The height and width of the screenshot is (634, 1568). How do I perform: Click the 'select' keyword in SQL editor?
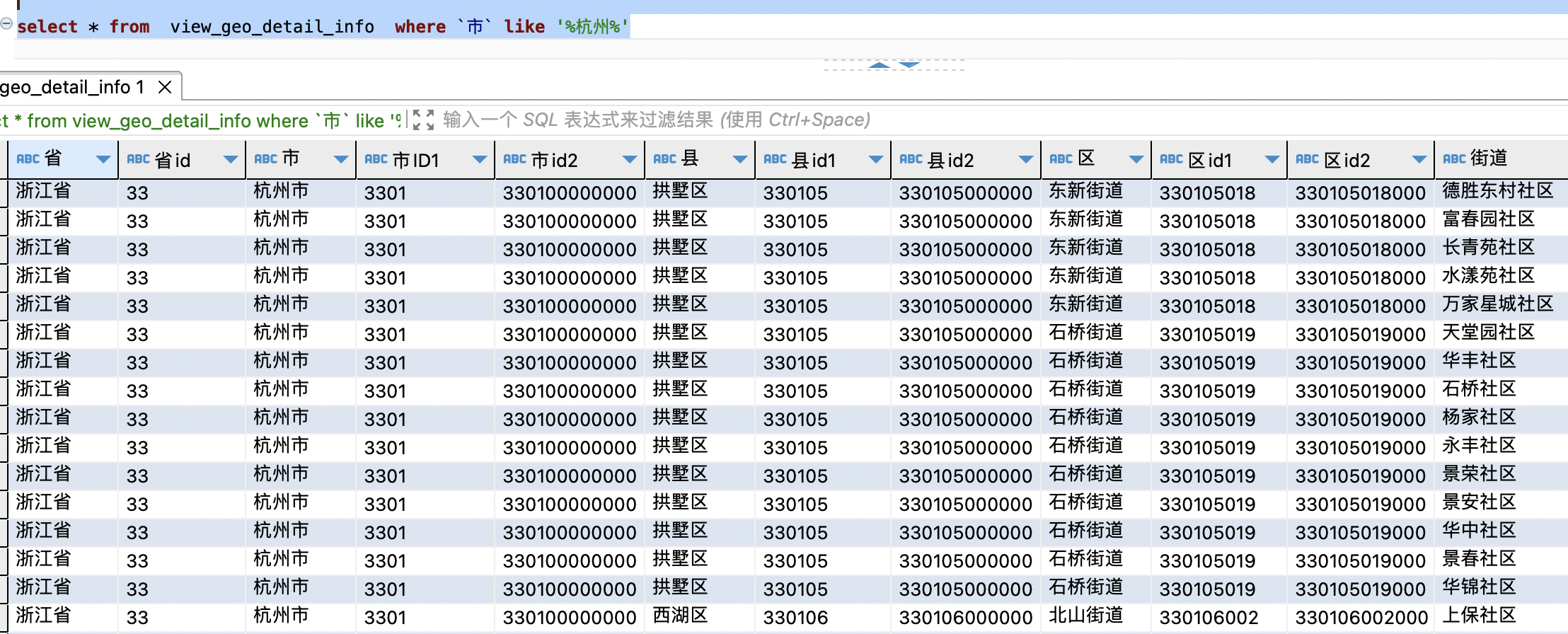click(x=47, y=27)
